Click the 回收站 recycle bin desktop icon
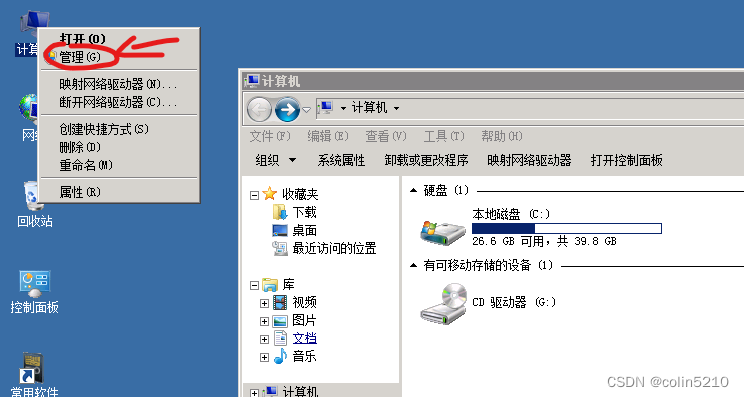 34,204
